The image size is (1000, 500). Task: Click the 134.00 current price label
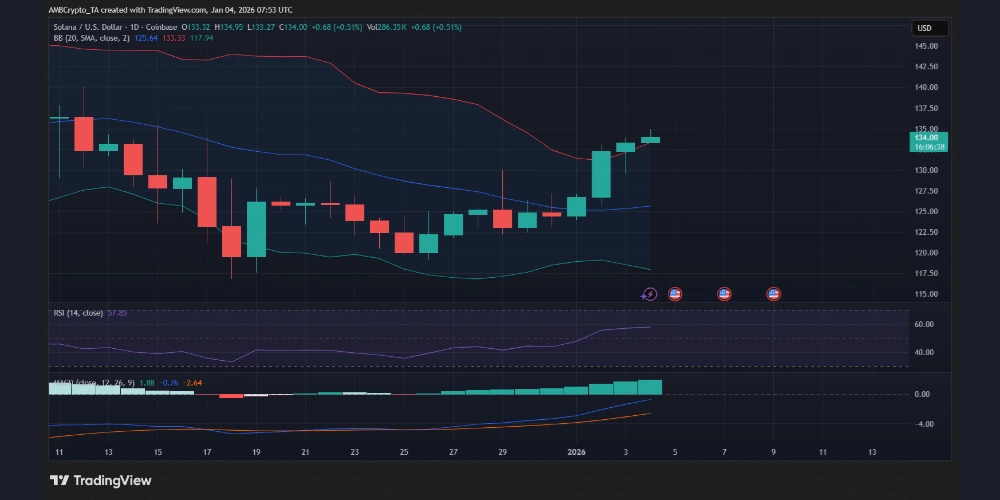tap(928, 137)
